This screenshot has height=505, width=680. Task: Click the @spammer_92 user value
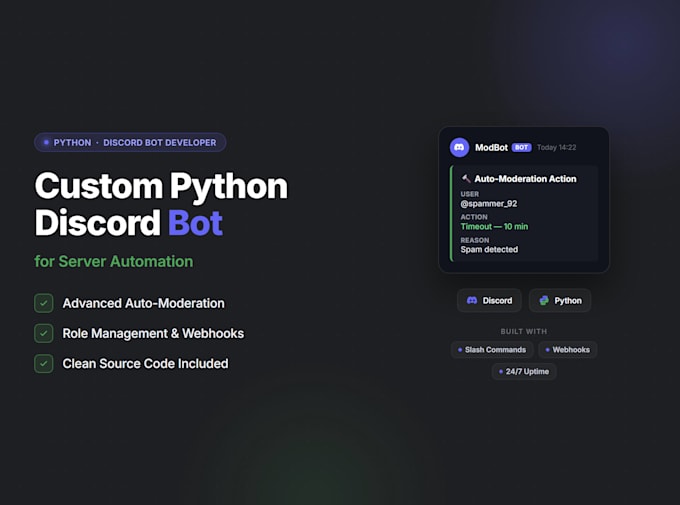click(489, 203)
